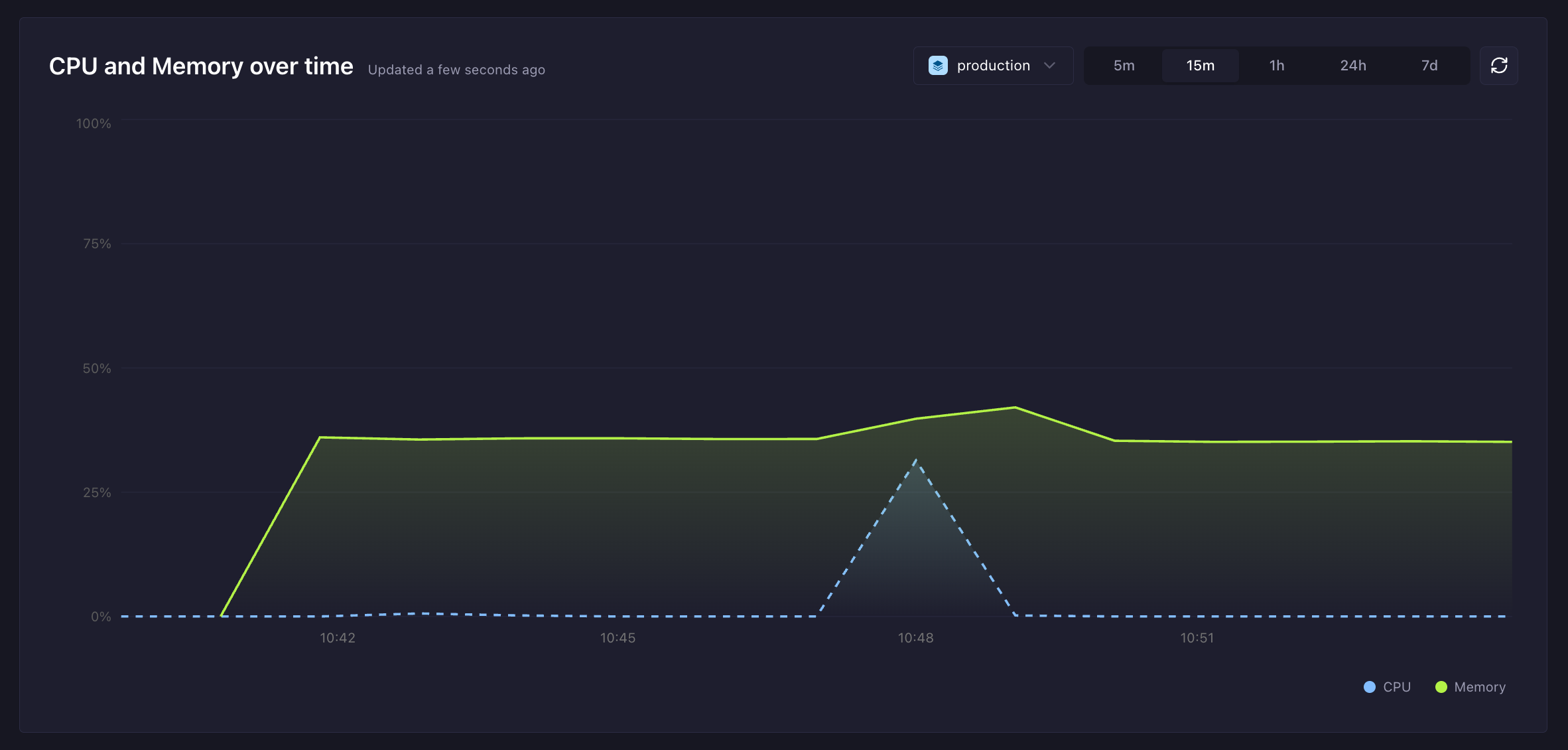Click the refresh metrics icon button
Viewport: 1568px width, 750px height.
pos(1498,66)
